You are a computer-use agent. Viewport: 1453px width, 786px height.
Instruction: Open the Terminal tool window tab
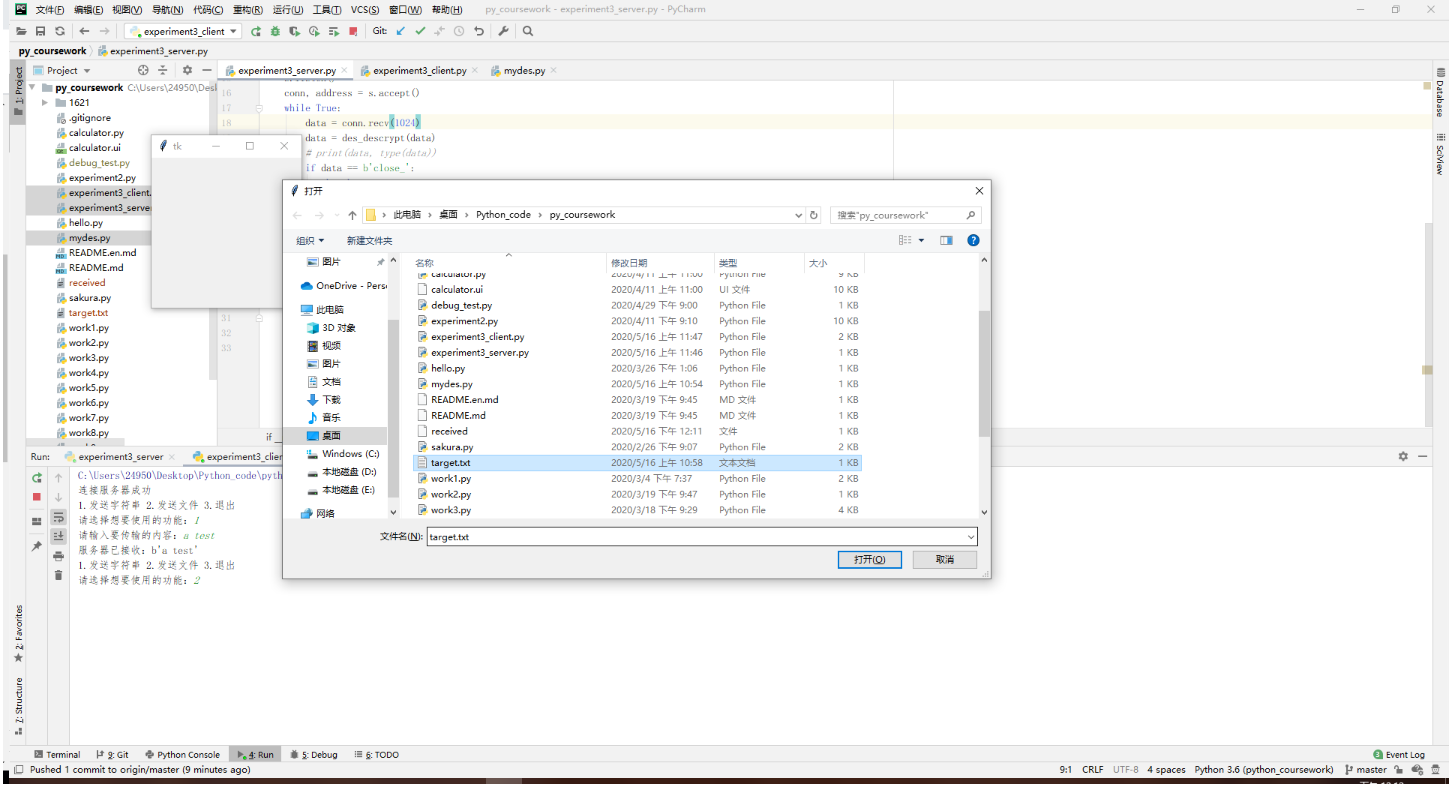click(x=57, y=755)
